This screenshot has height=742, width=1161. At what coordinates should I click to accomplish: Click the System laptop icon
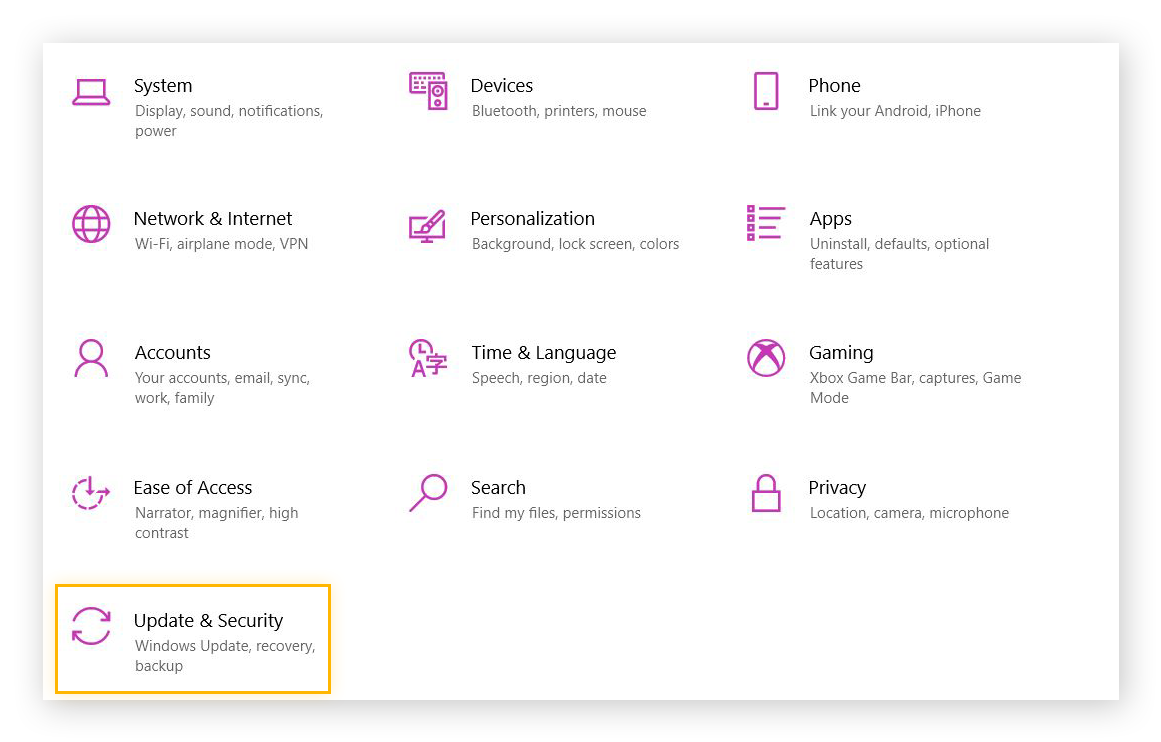click(x=91, y=92)
